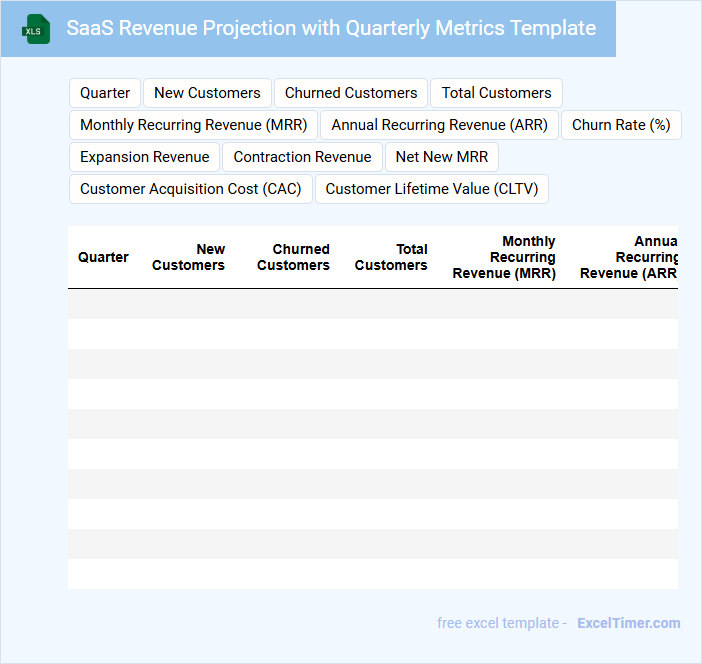Click the New Customers column header
The image size is (702, 664).
pos(188,257)
